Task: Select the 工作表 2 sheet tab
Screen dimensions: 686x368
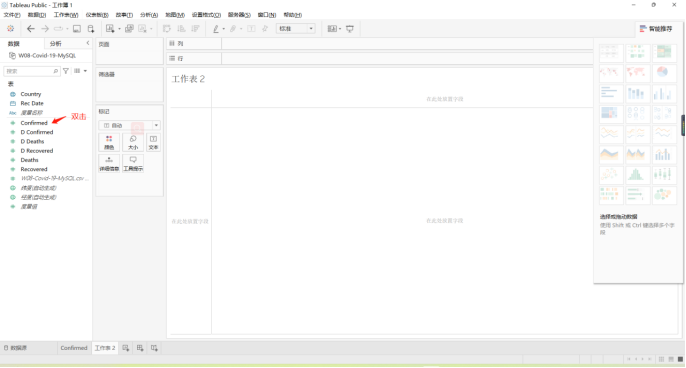Action: (105, 348)
